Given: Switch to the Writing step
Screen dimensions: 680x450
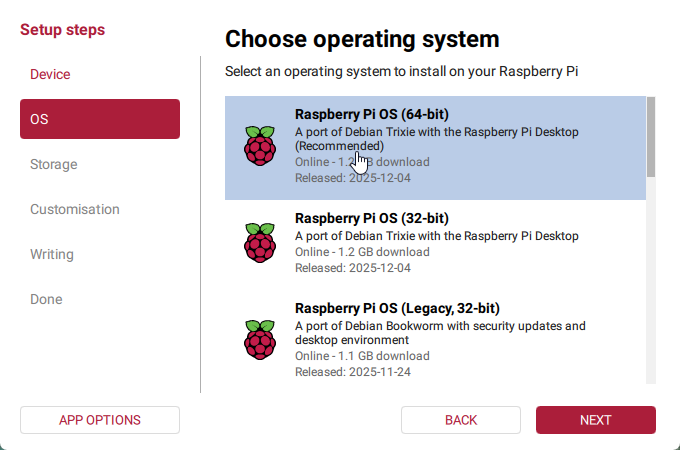Looking at the screenshot, I should coord(52,254).
